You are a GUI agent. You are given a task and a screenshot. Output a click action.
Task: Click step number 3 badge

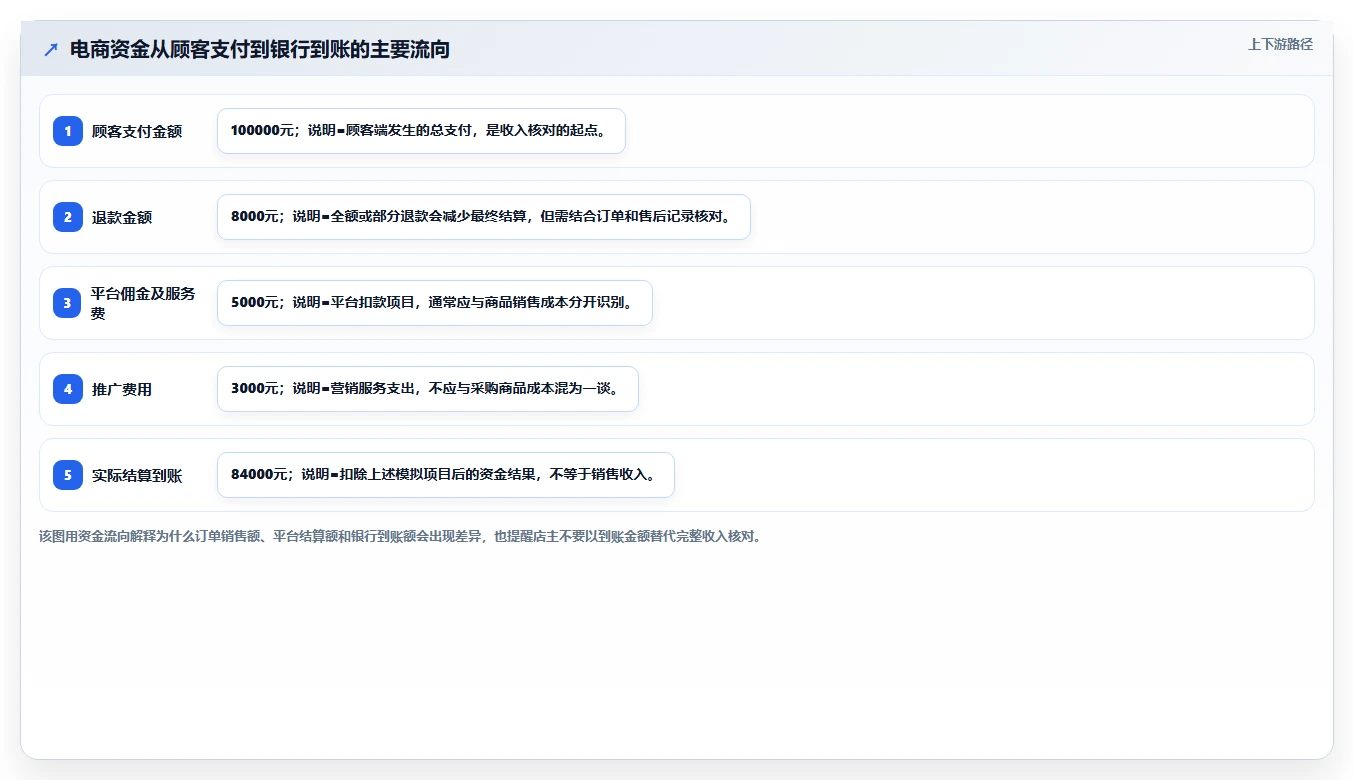68,303
